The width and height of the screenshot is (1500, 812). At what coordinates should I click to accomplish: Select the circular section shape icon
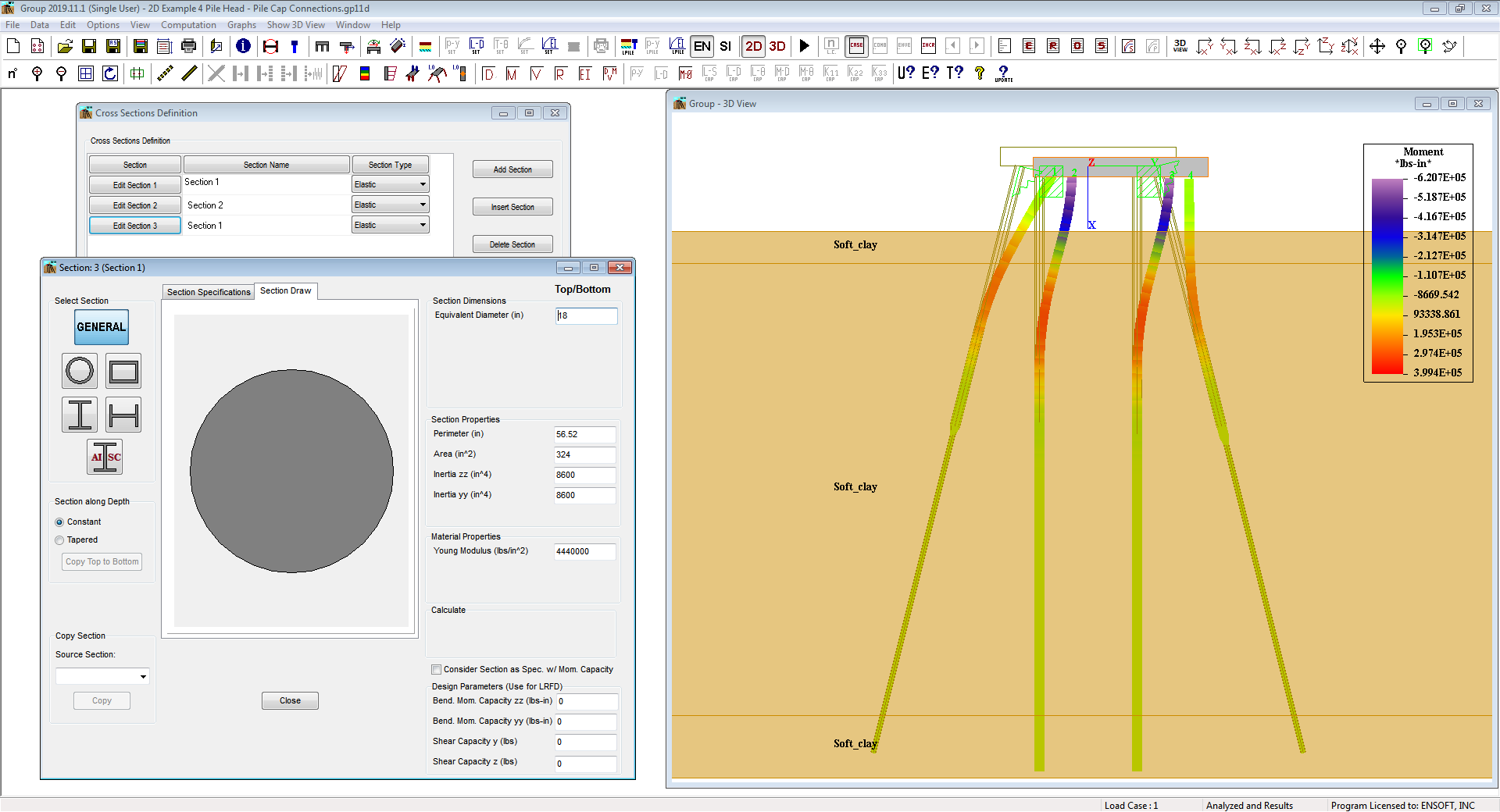point(80,371)
